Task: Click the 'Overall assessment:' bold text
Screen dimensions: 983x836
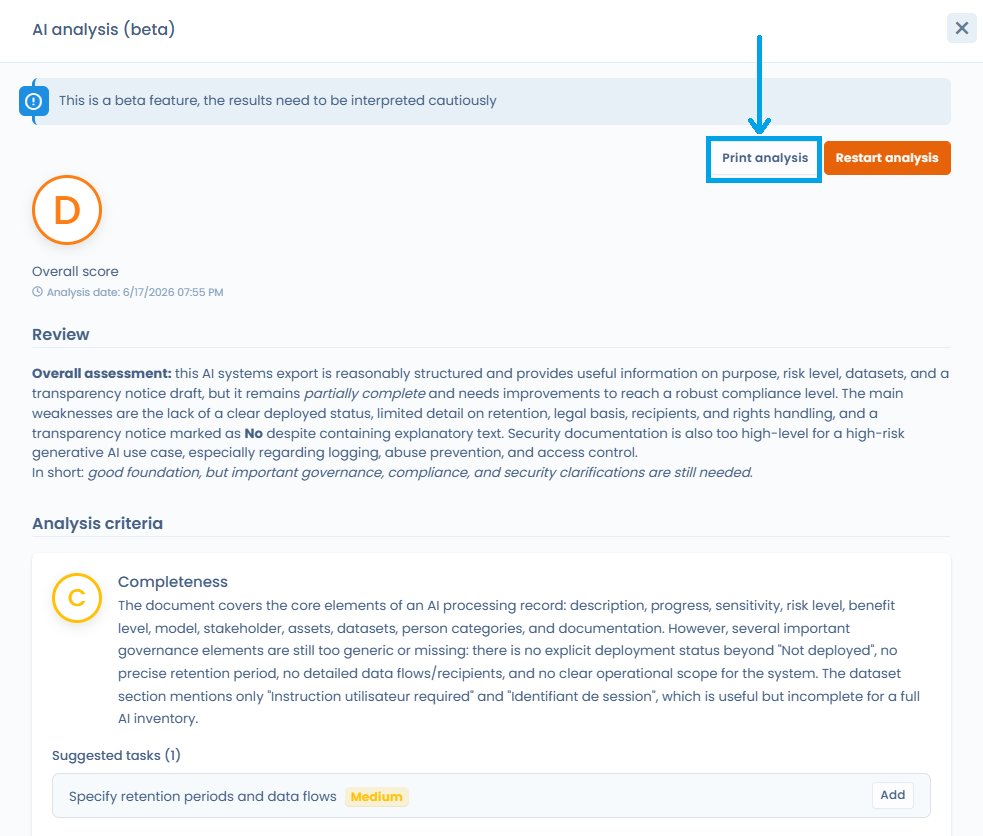Action: click(102, 374)
